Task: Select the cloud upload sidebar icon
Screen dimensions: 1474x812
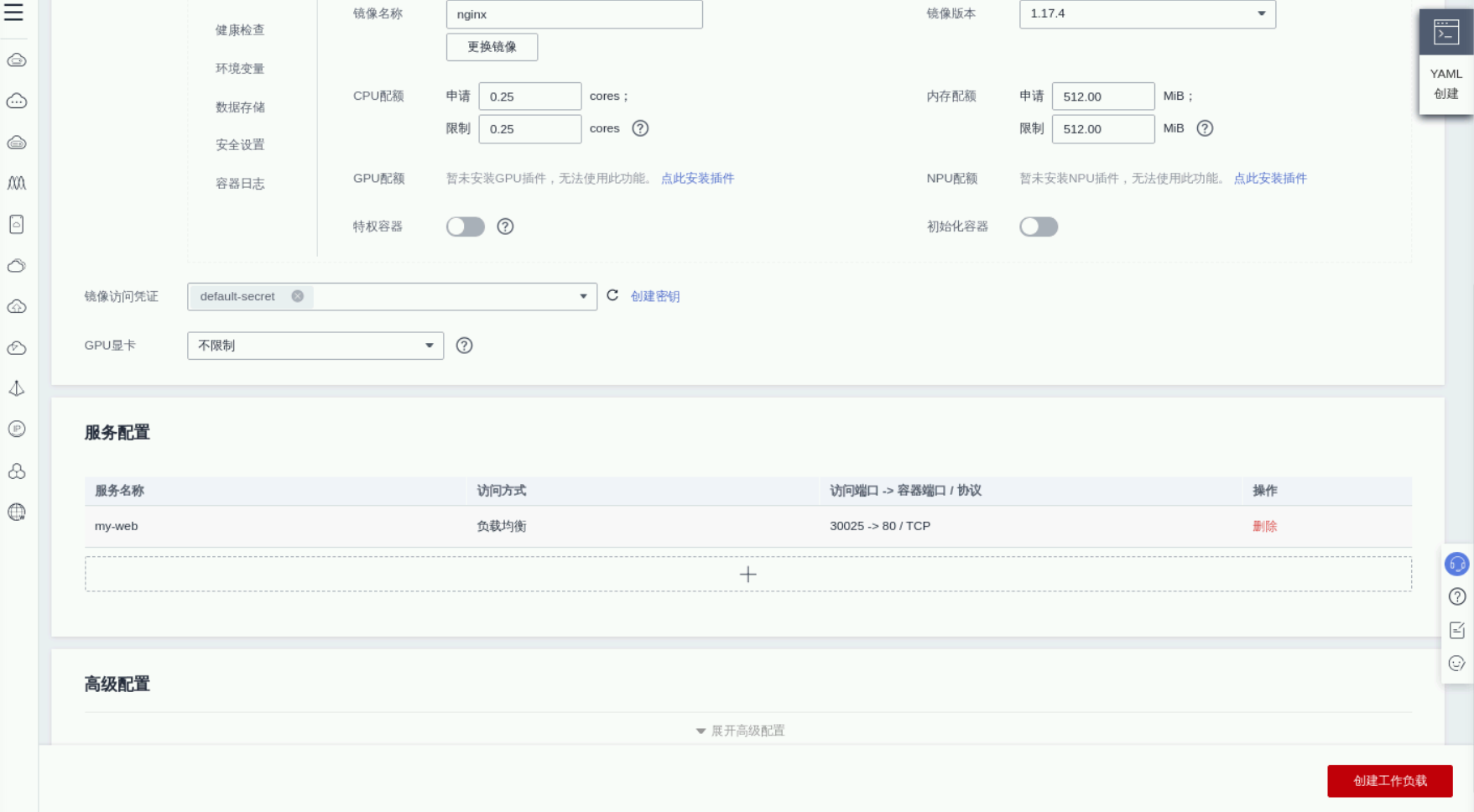Action: [17, 307]
